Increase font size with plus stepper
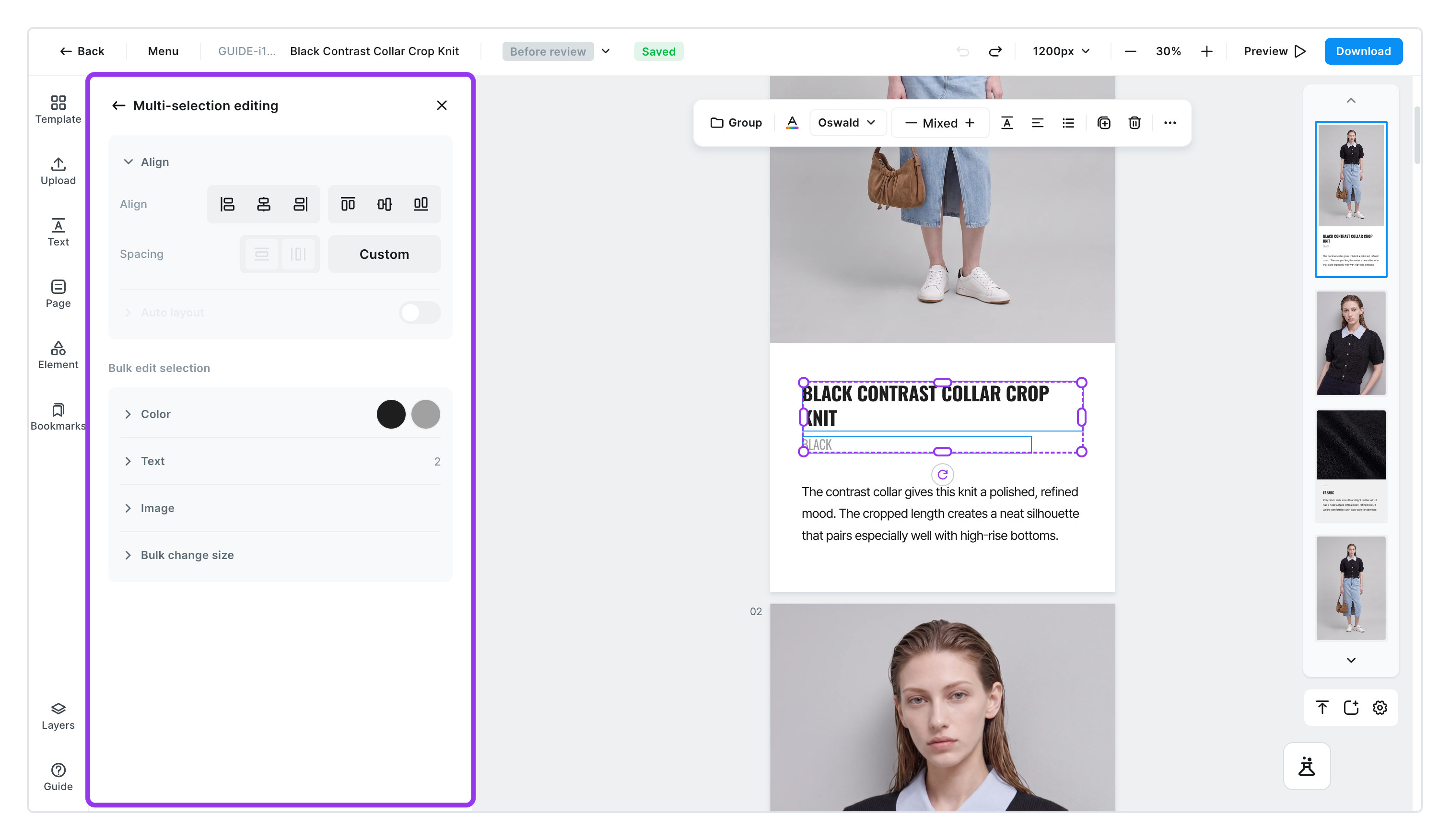 [x=970, y=123]
